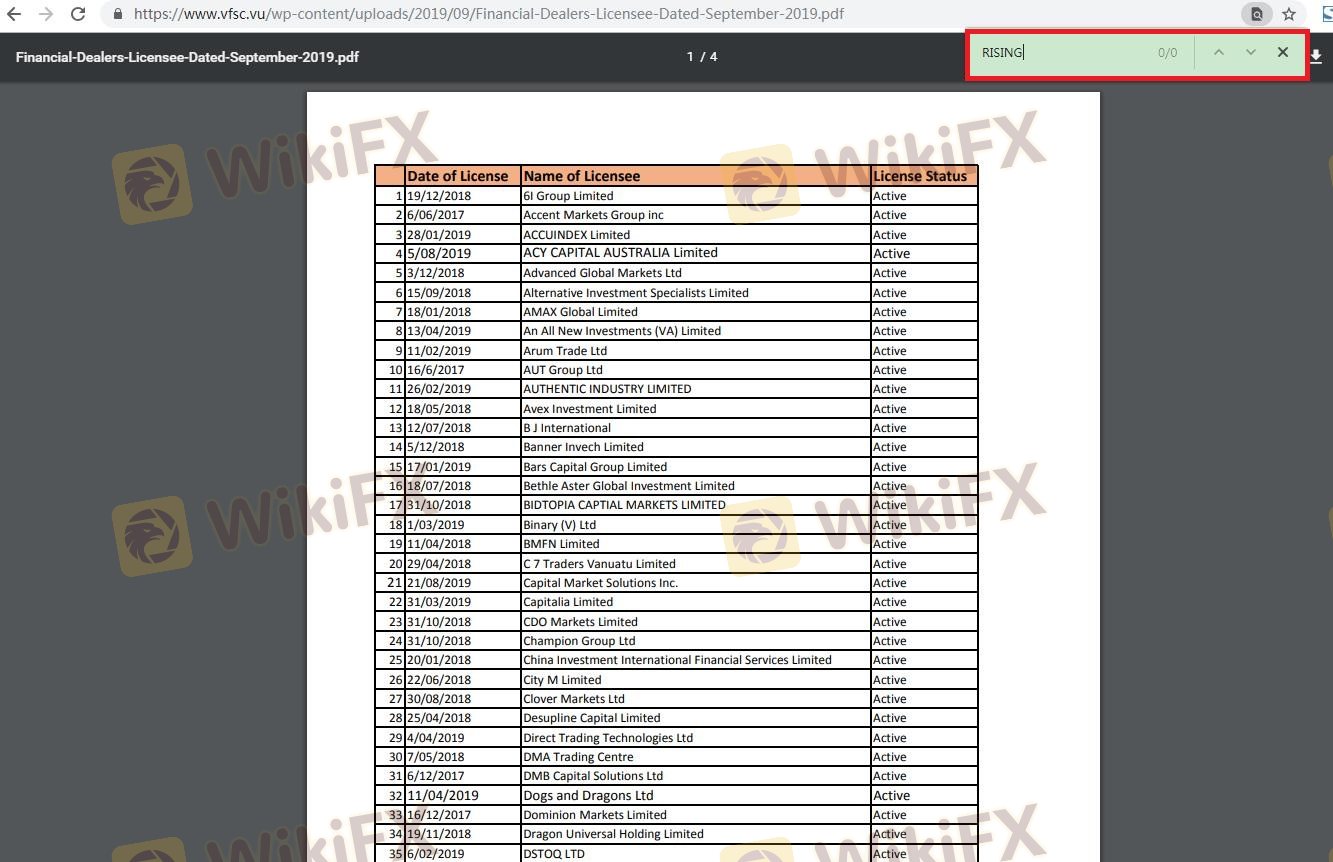Go to previous search match
1333x862 pixels.
pyautogui.click(x=1218, y=53)
